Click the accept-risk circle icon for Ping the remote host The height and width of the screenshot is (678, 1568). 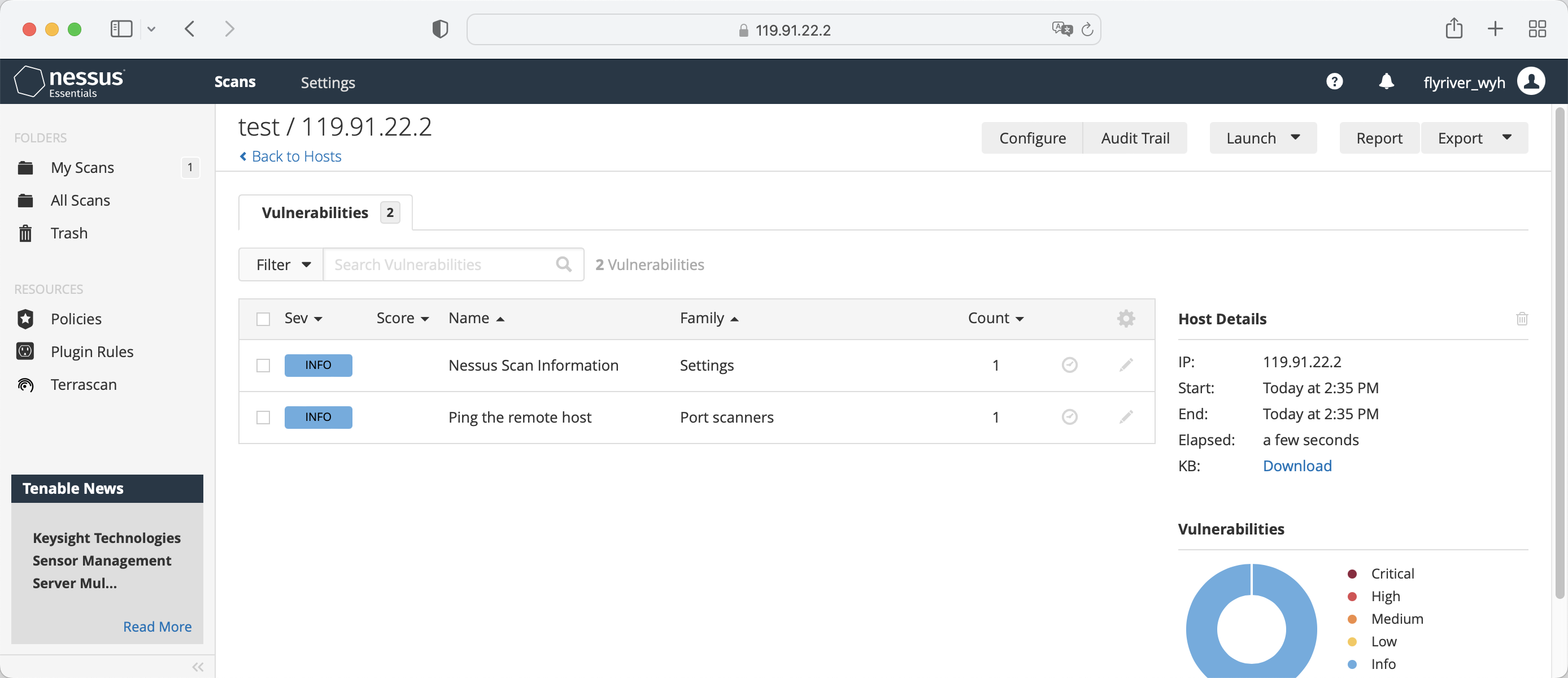(1069, 417)
